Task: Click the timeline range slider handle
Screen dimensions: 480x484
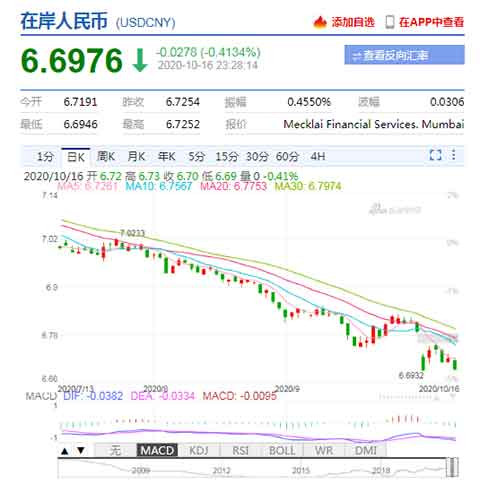Action: [452, 467]
